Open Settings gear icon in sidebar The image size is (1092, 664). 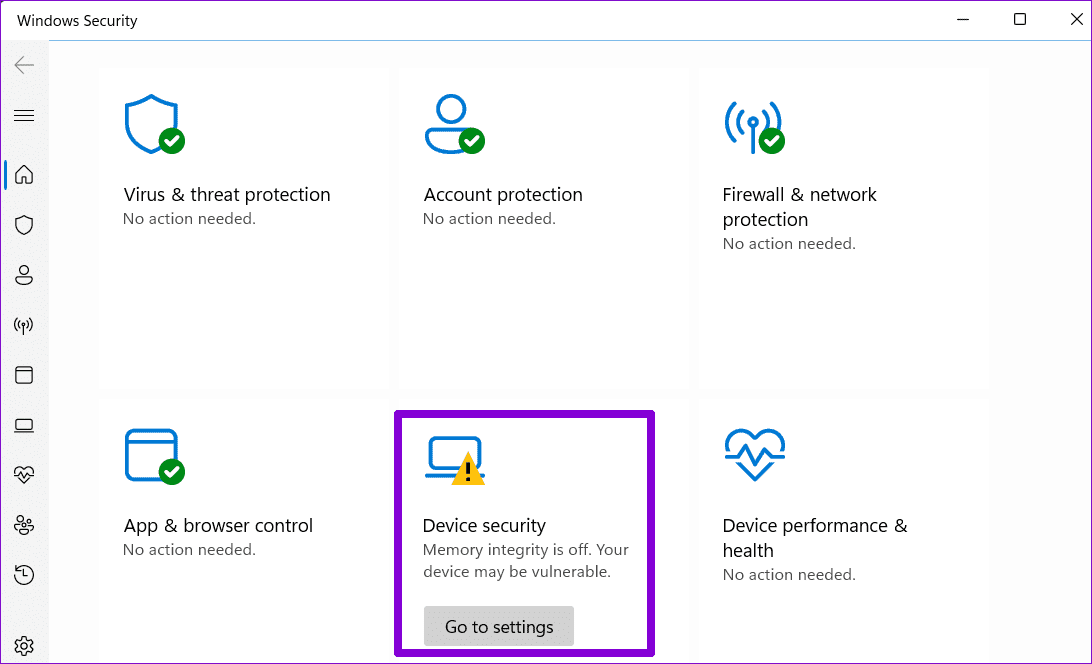pos(24,645)
